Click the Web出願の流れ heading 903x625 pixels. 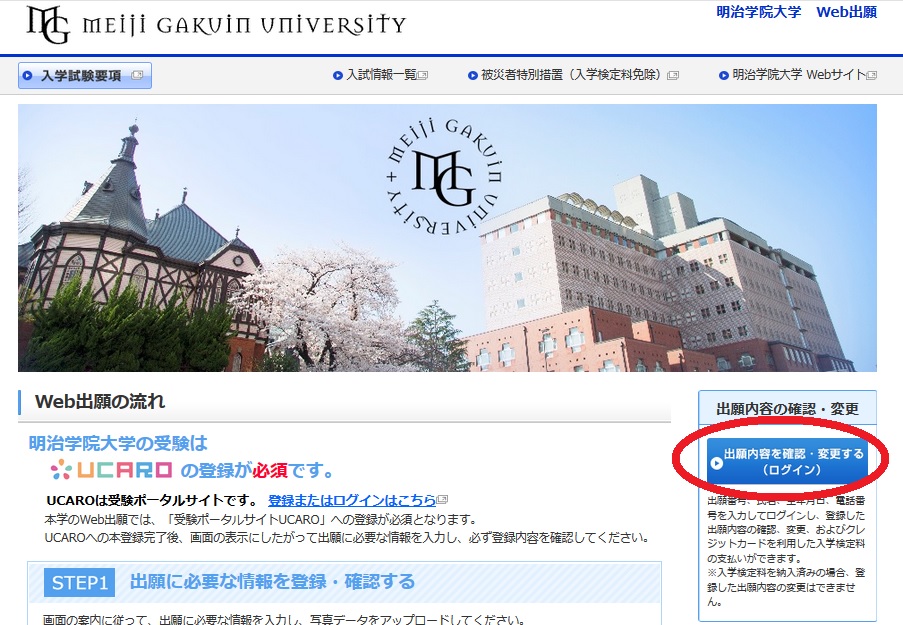click(x=100, y=401)
